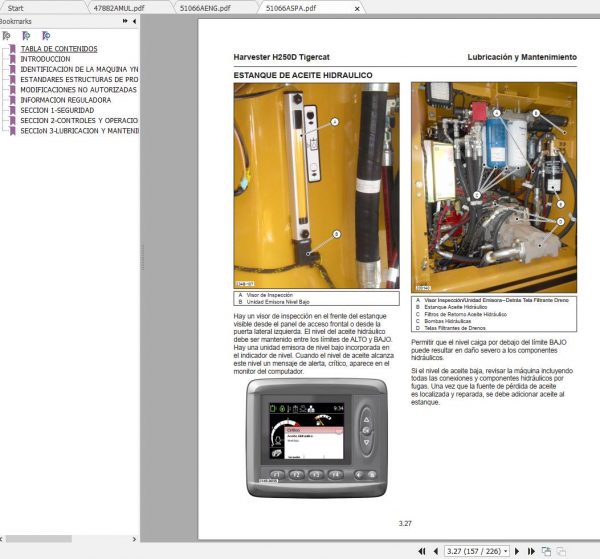Click caption Visor de Inspección

point(269,295)
